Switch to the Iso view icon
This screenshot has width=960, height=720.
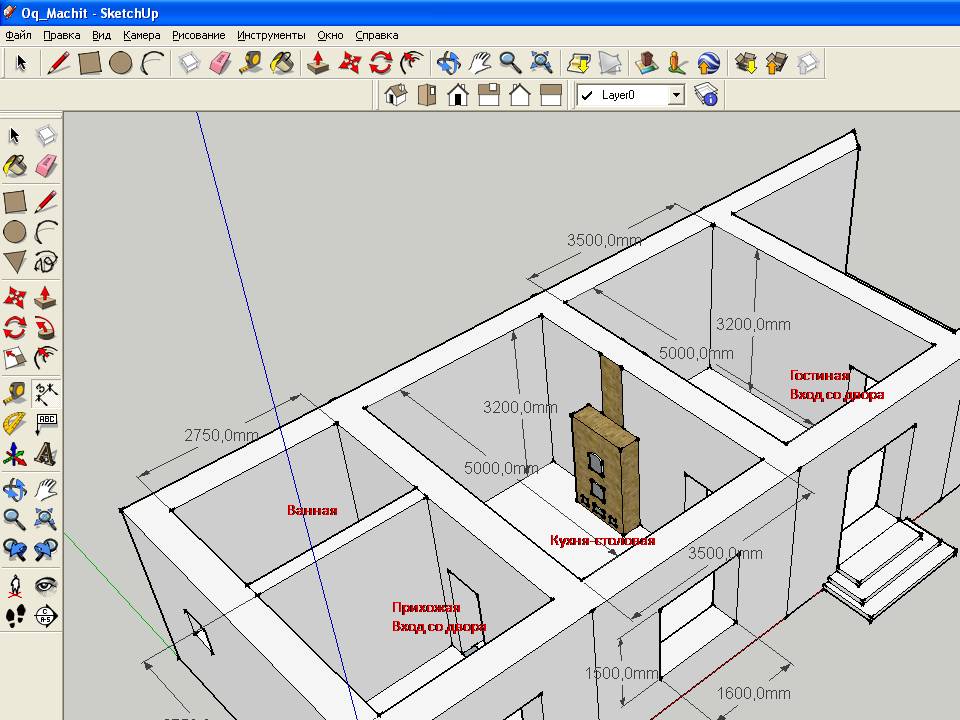[396, 95]
